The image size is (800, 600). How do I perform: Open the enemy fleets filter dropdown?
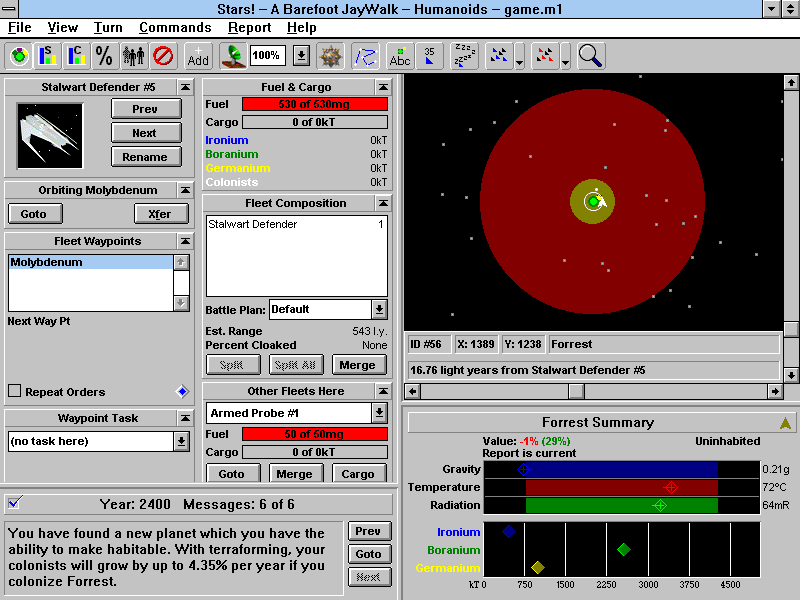[565, 56]
